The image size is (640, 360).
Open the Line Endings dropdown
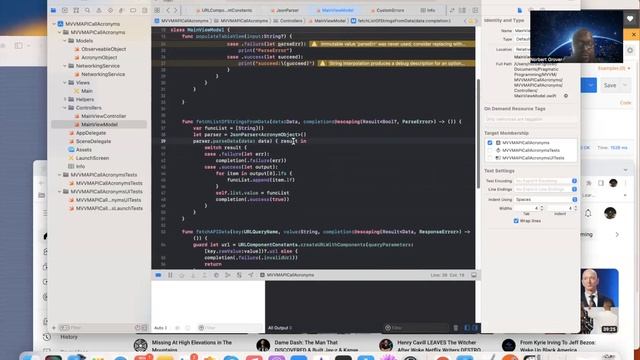[545, 189]
